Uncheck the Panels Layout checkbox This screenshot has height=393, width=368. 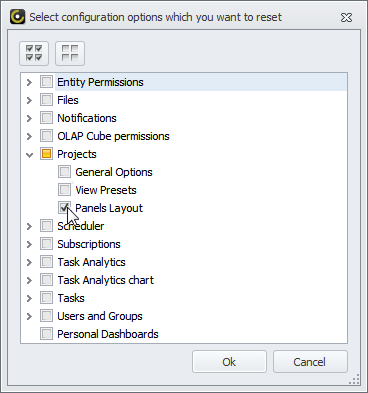64,208
